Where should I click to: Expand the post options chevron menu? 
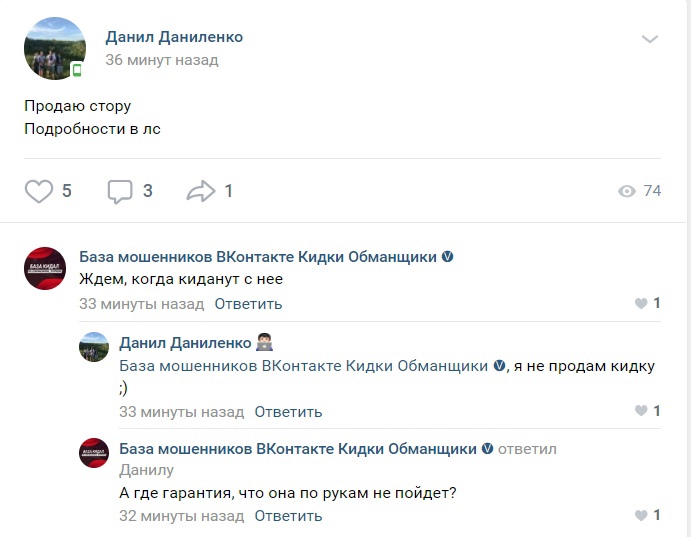(x=650, y=39)
